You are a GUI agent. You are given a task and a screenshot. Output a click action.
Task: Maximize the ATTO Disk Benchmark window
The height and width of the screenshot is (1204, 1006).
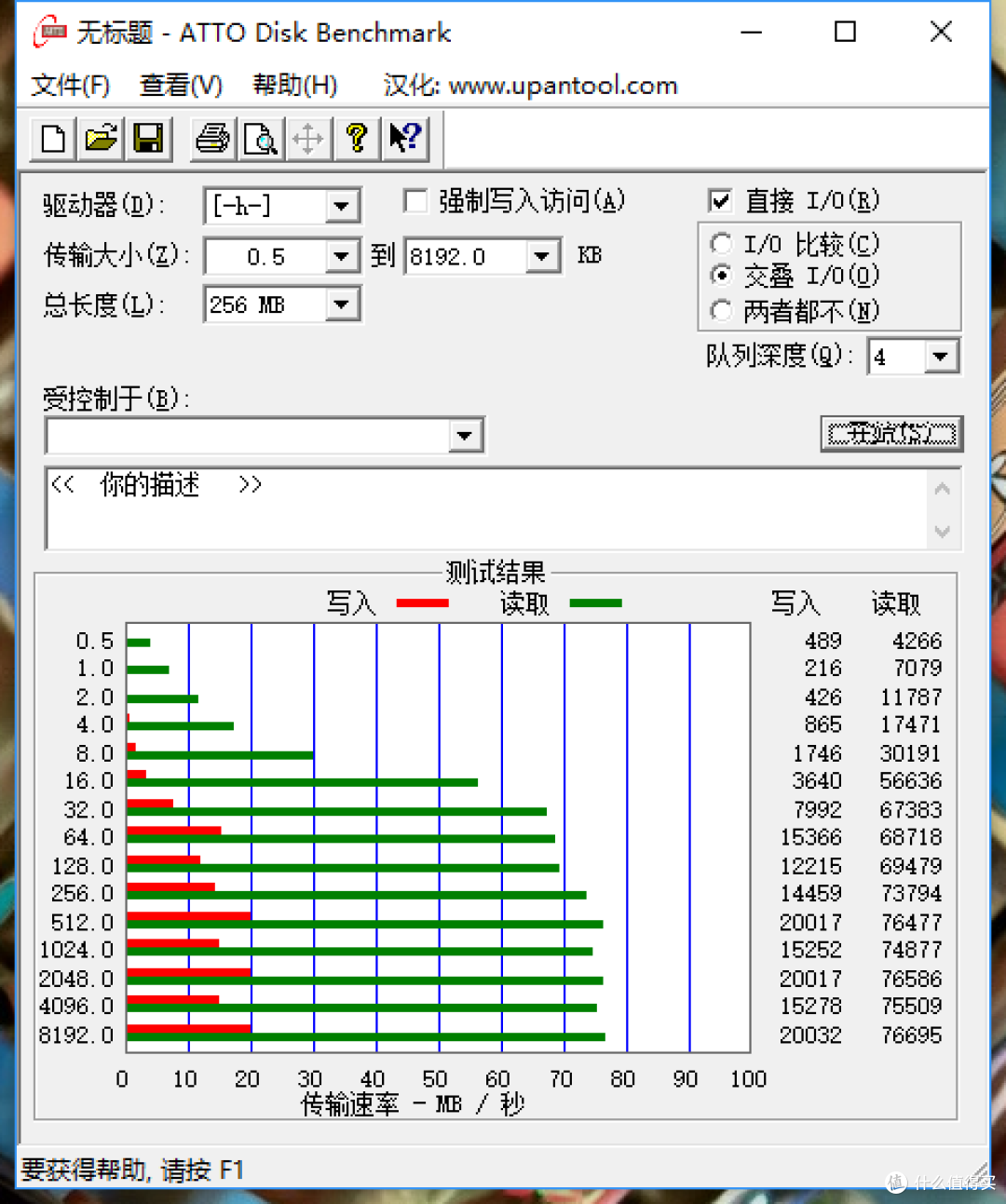coord(845,32)
